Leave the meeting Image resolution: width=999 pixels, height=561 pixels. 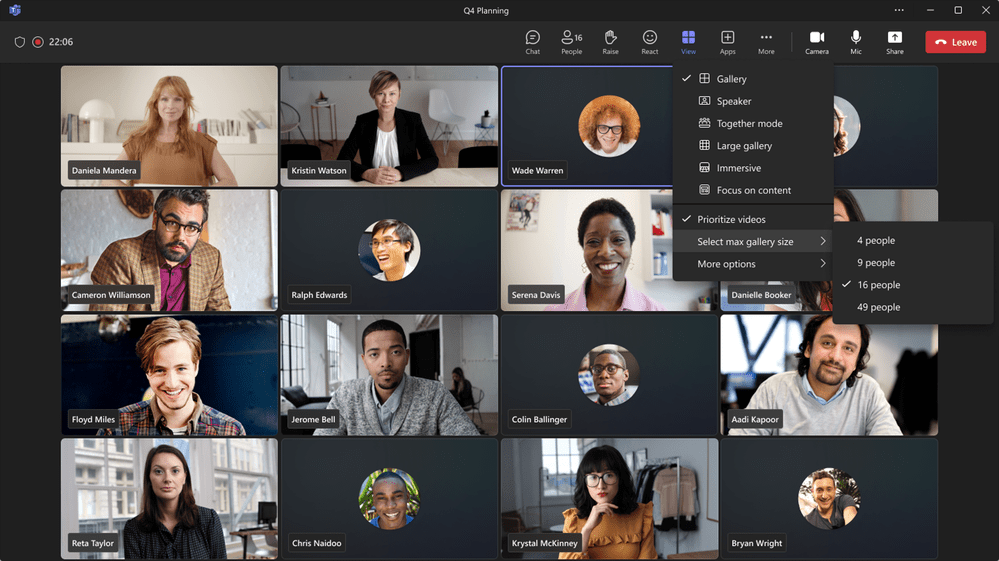coord(955,42)
